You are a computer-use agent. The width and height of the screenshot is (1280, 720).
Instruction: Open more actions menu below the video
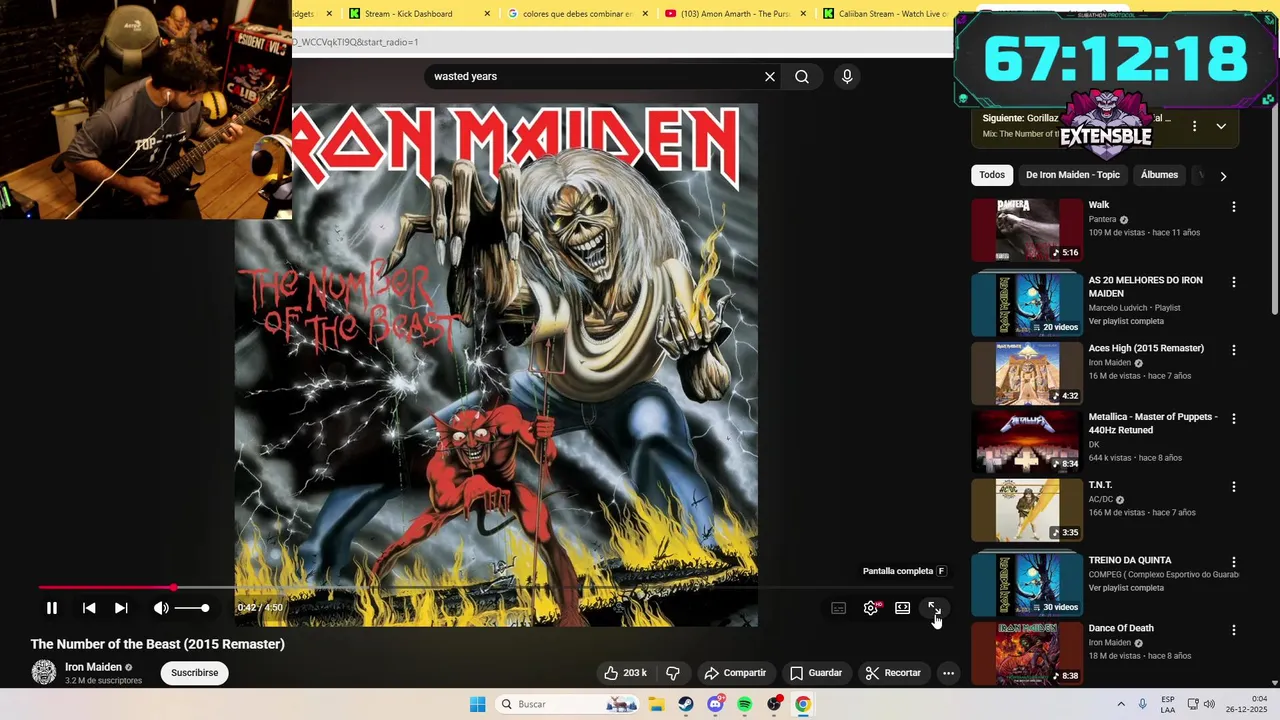(x=948, y=673)
